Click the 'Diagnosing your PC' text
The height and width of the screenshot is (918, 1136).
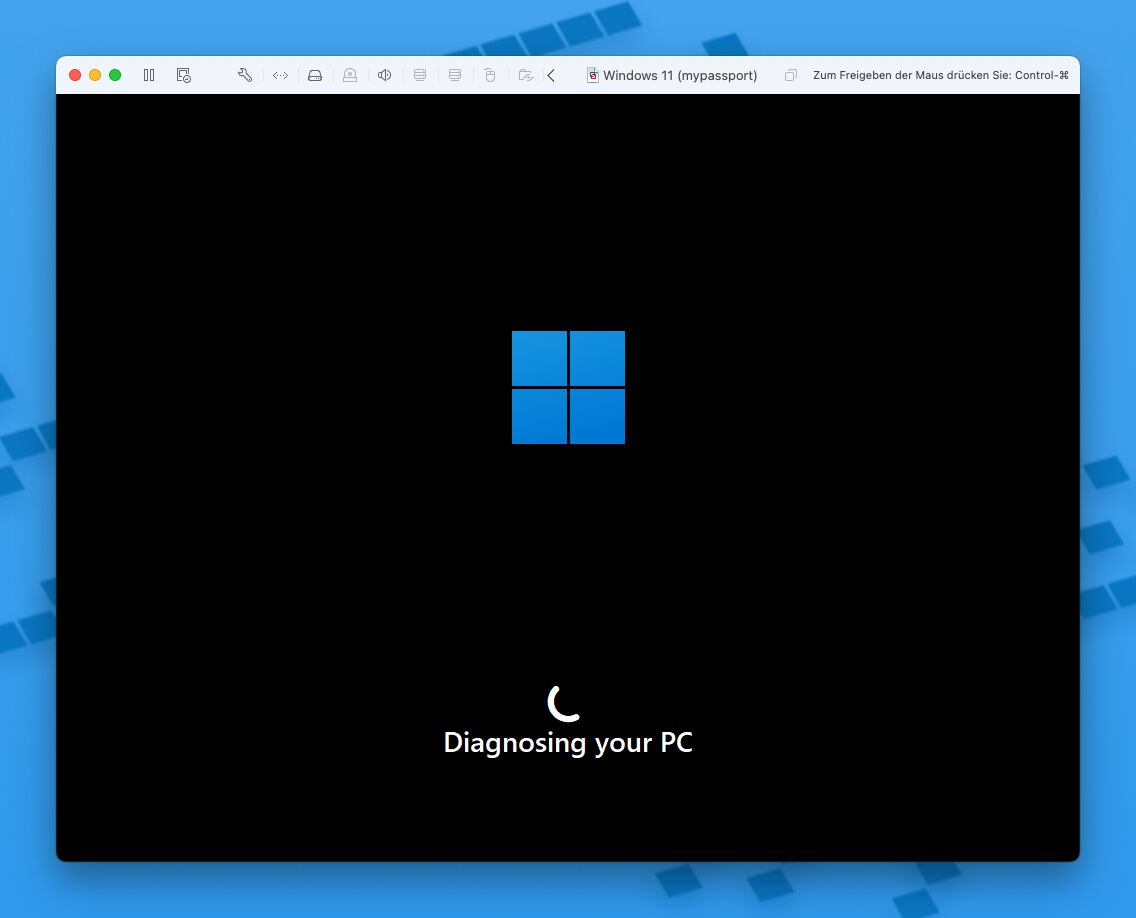(568, 743)
